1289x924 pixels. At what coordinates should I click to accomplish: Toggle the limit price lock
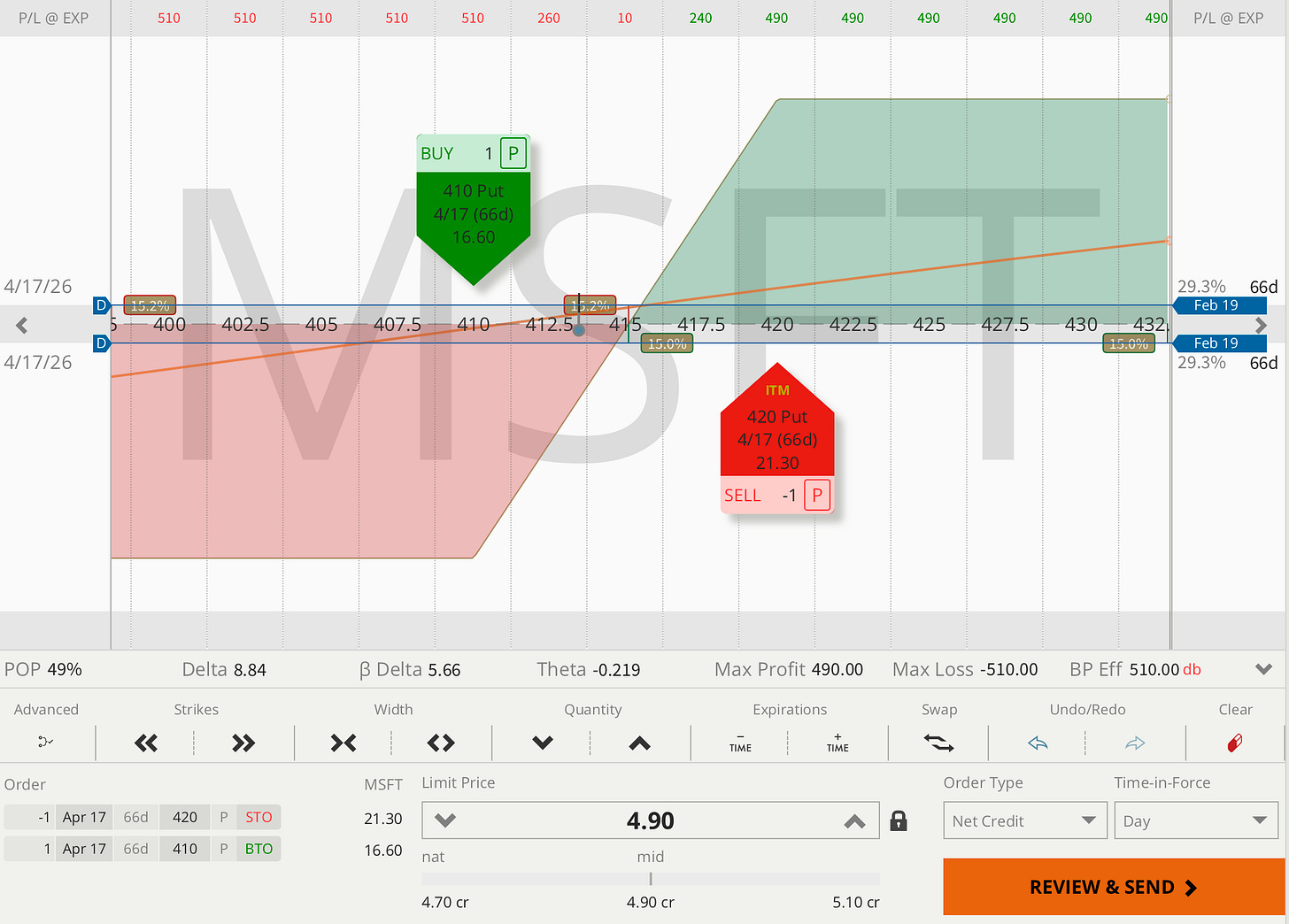(x=899, y=820)
